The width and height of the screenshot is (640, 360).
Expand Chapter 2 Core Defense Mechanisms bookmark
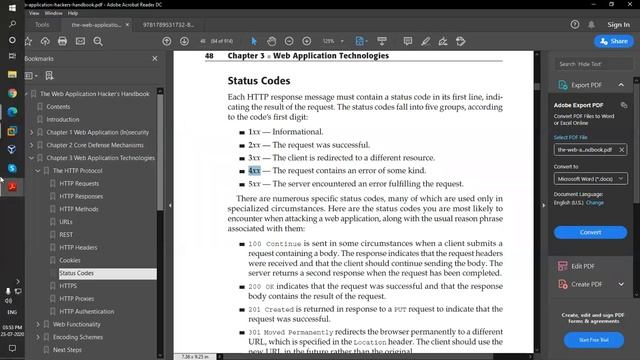click(x=31, y=145)
